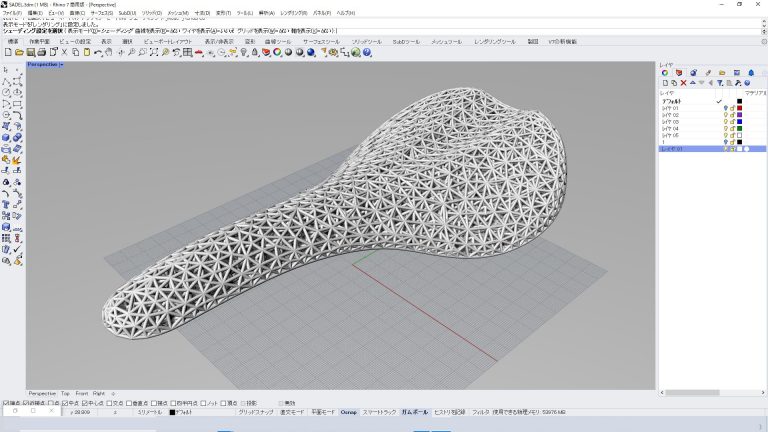Toggle the lock icon of レイヤ 03

(733, 122)
